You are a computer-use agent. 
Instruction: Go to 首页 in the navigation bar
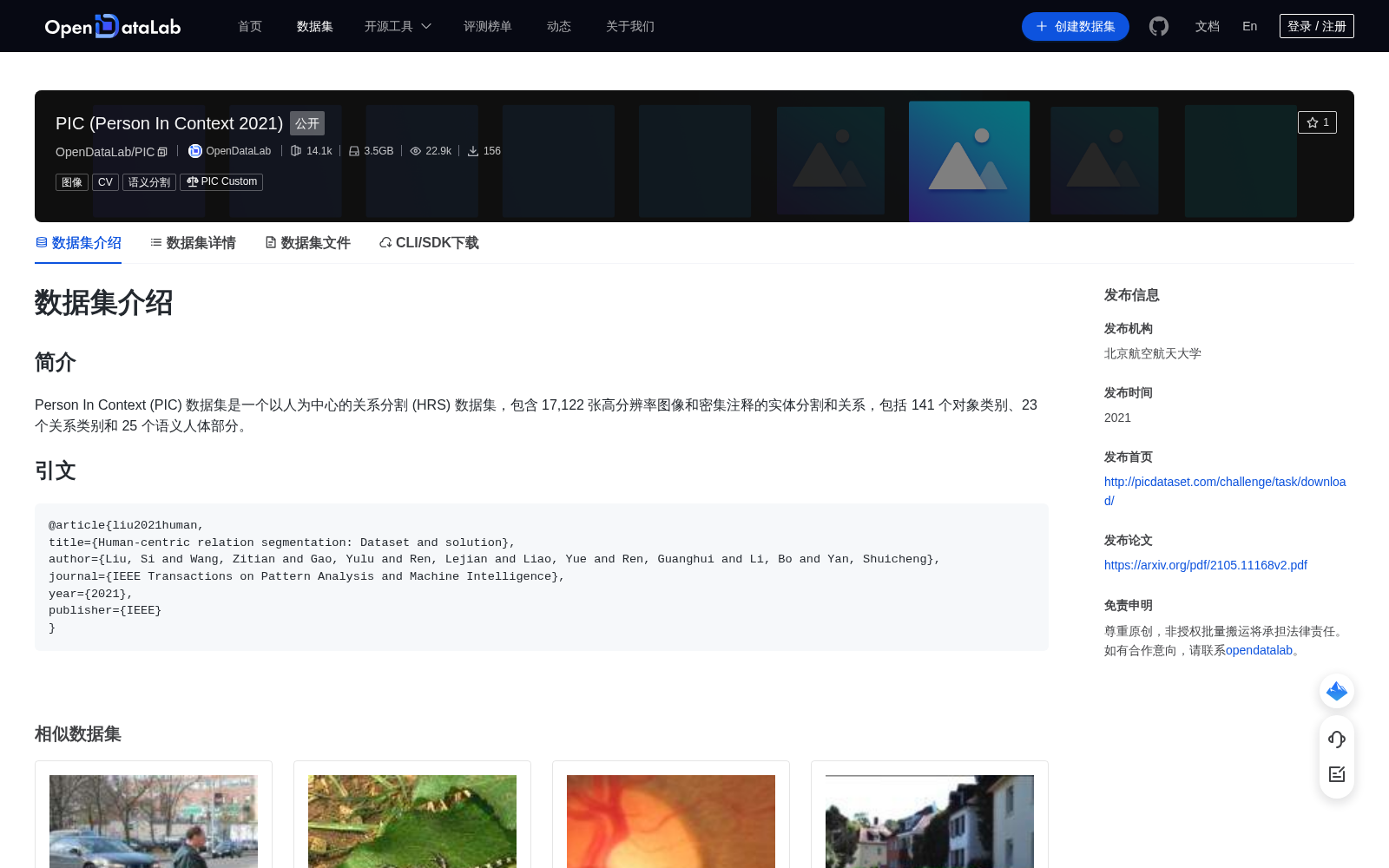(x=250, y=26)
